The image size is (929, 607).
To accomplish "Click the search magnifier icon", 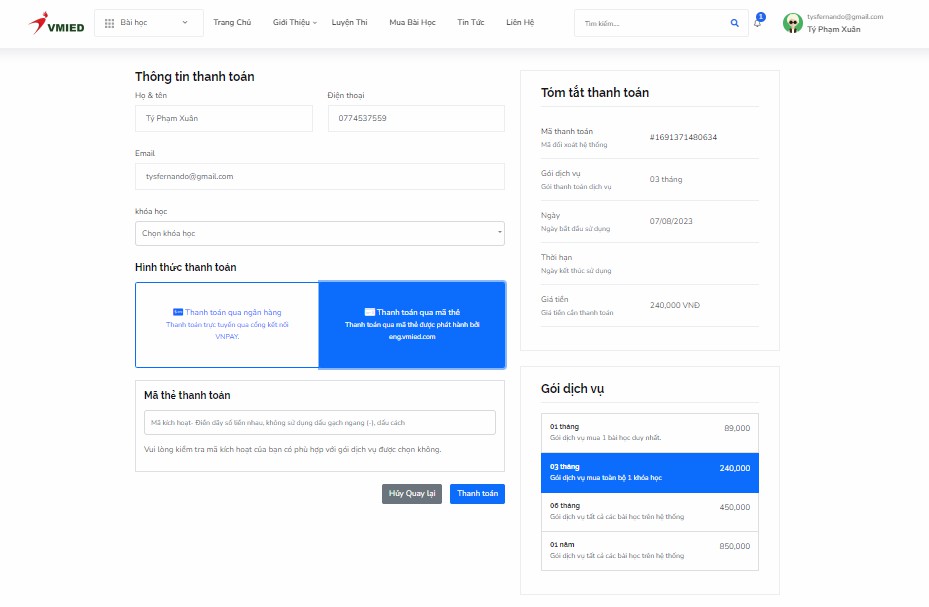I will pos(735,23).
